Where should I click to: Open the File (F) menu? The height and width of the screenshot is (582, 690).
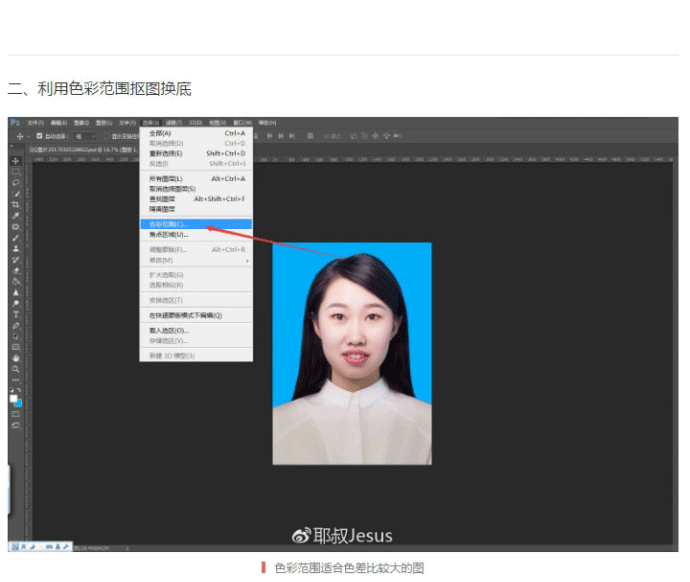click(35, 123)
